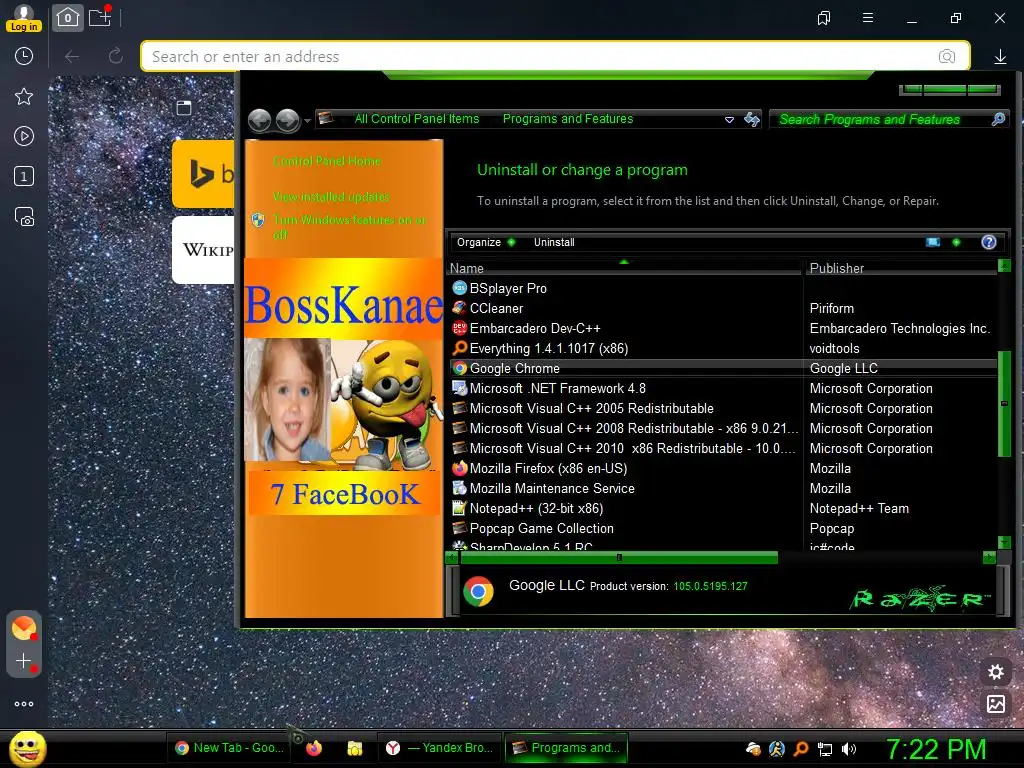Switch to Yandex Browser taskbar button
Image resolution: width=1024 pixels, height=768 pixels.
[x=441, y=748]
